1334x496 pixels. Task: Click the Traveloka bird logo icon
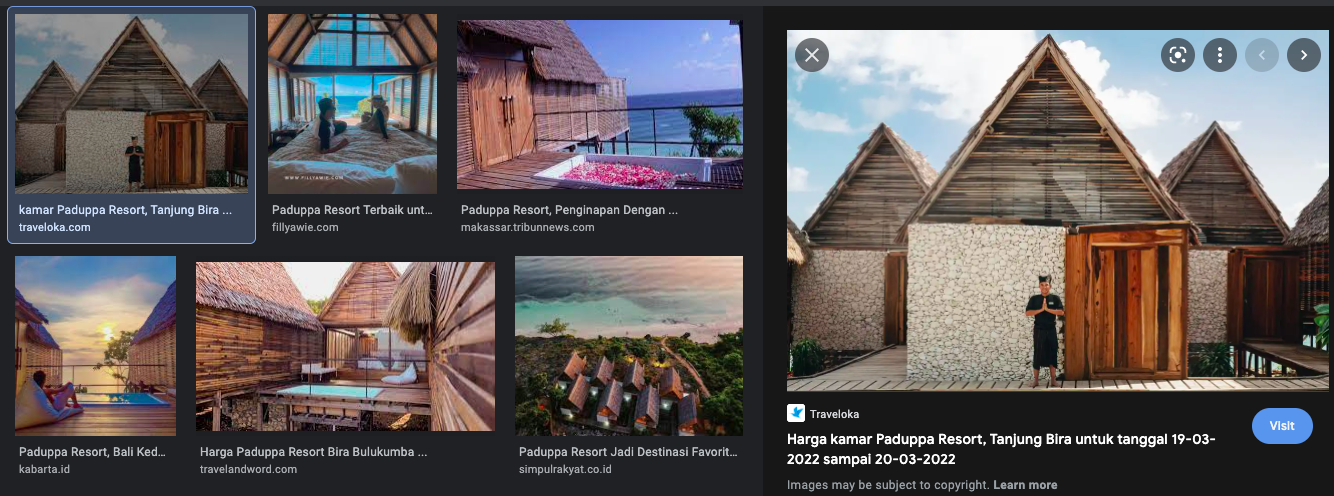pos(796,413)
